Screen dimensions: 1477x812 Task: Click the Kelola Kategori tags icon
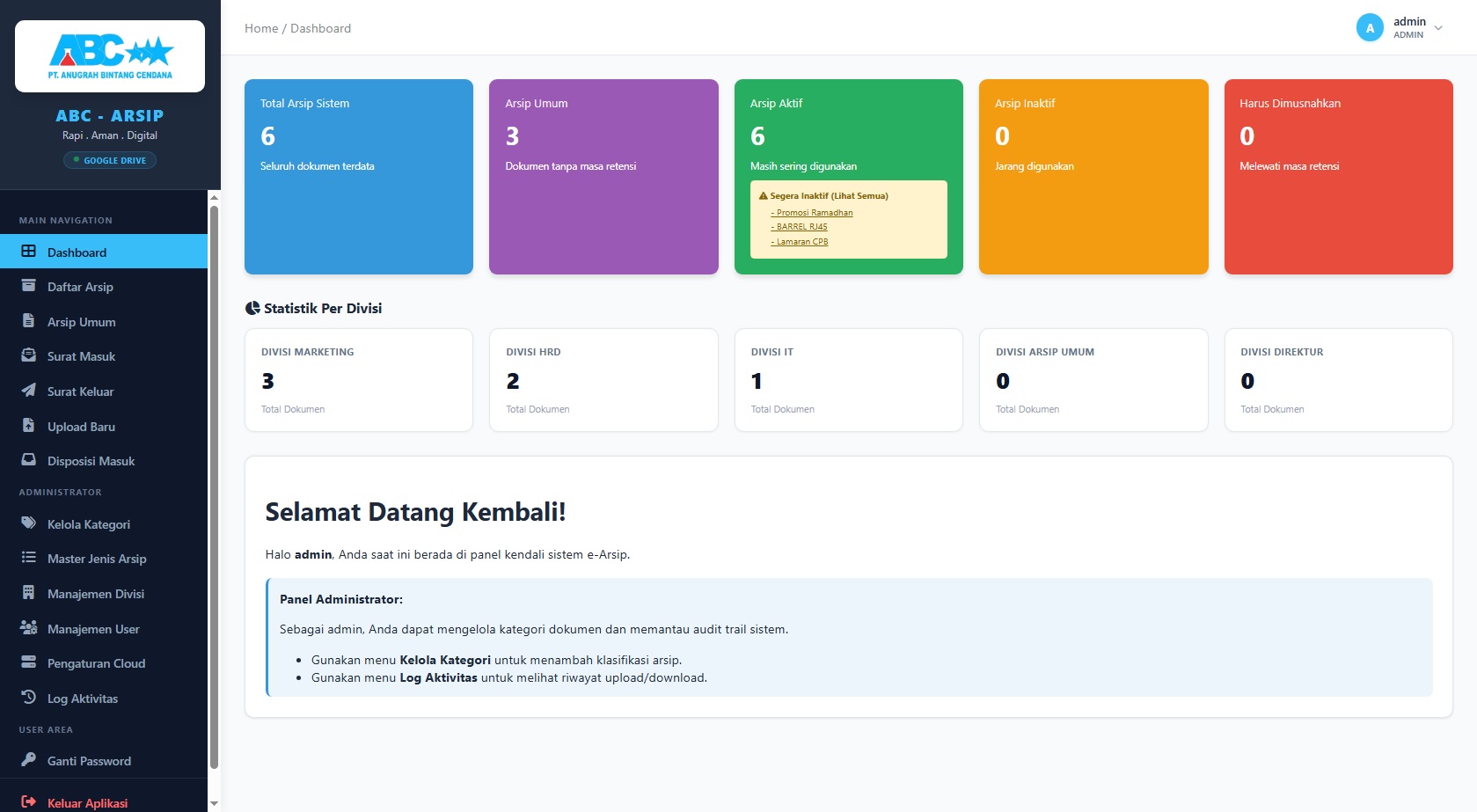pyautogui.click(x=28, y=523)
